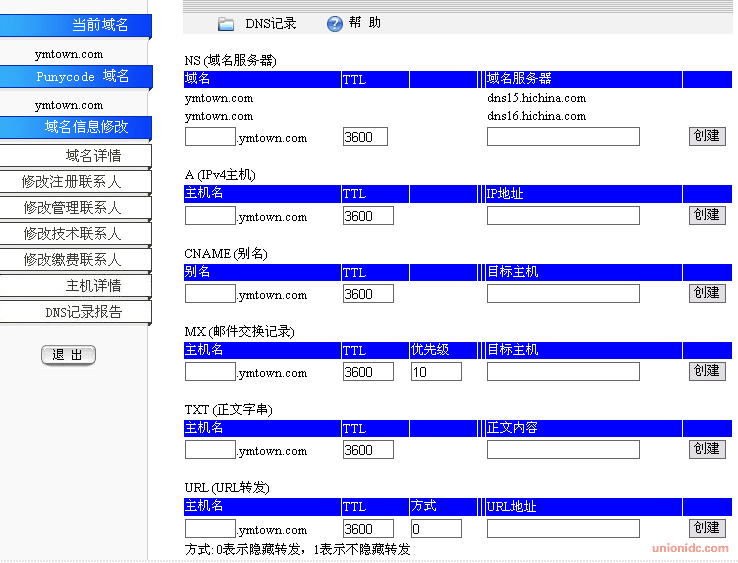738x563 pixels.
Task: Select 修改注册联系人 in the sidebar
Action: pos(75,182)
